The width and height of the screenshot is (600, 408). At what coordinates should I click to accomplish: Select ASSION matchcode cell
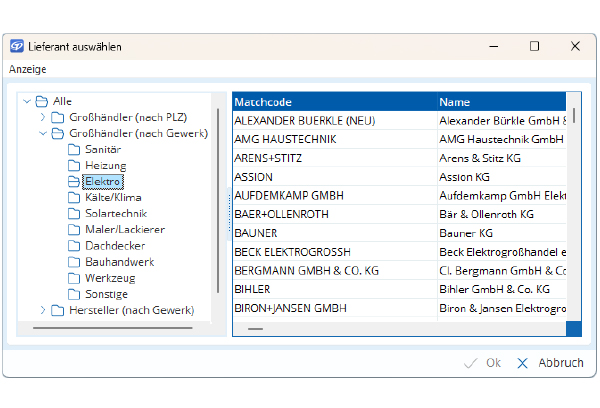coord(335,177)
